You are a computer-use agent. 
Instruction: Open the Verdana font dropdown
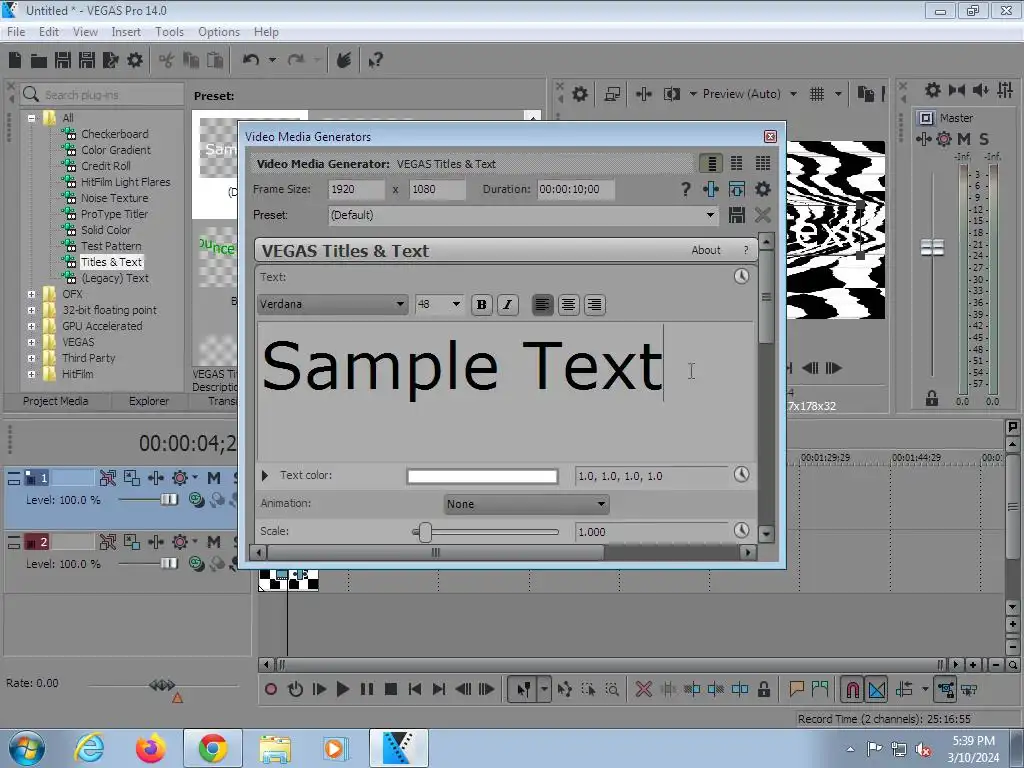(332, 304)
